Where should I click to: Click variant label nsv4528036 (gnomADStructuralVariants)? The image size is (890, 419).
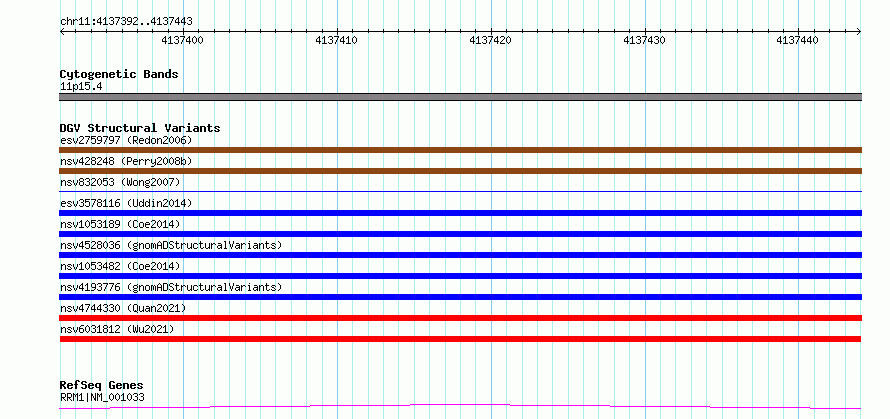(x=171, y=245)
